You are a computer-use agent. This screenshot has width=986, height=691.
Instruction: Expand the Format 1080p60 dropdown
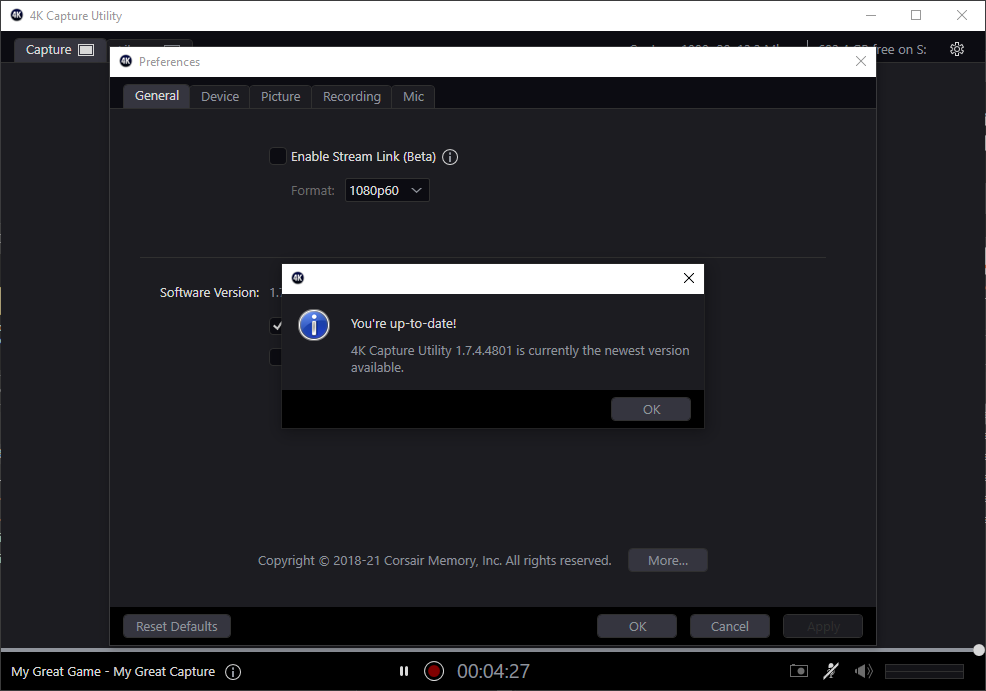(x=387, y=191)
